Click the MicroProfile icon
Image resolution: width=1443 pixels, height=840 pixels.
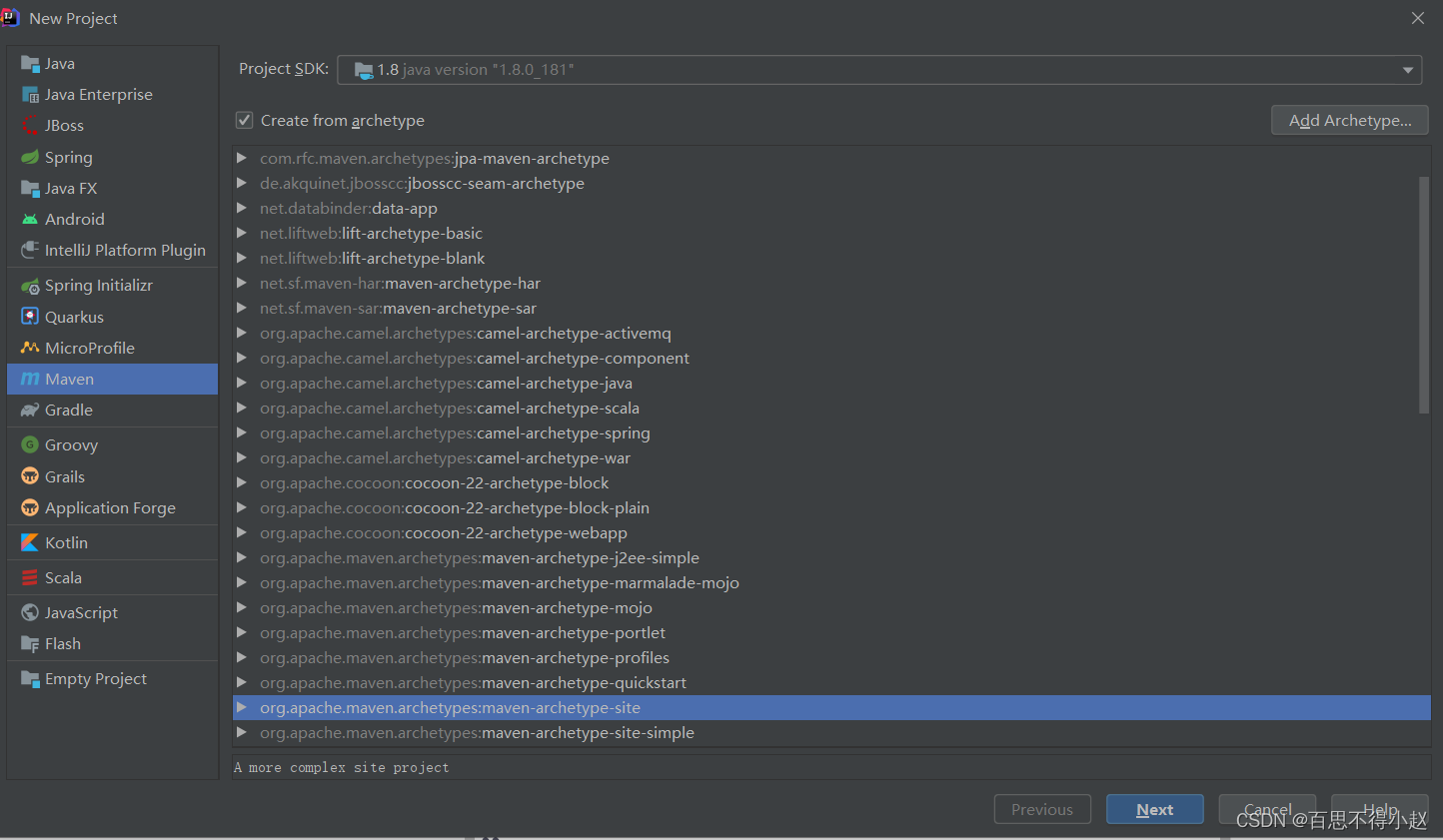pos(30,348)
